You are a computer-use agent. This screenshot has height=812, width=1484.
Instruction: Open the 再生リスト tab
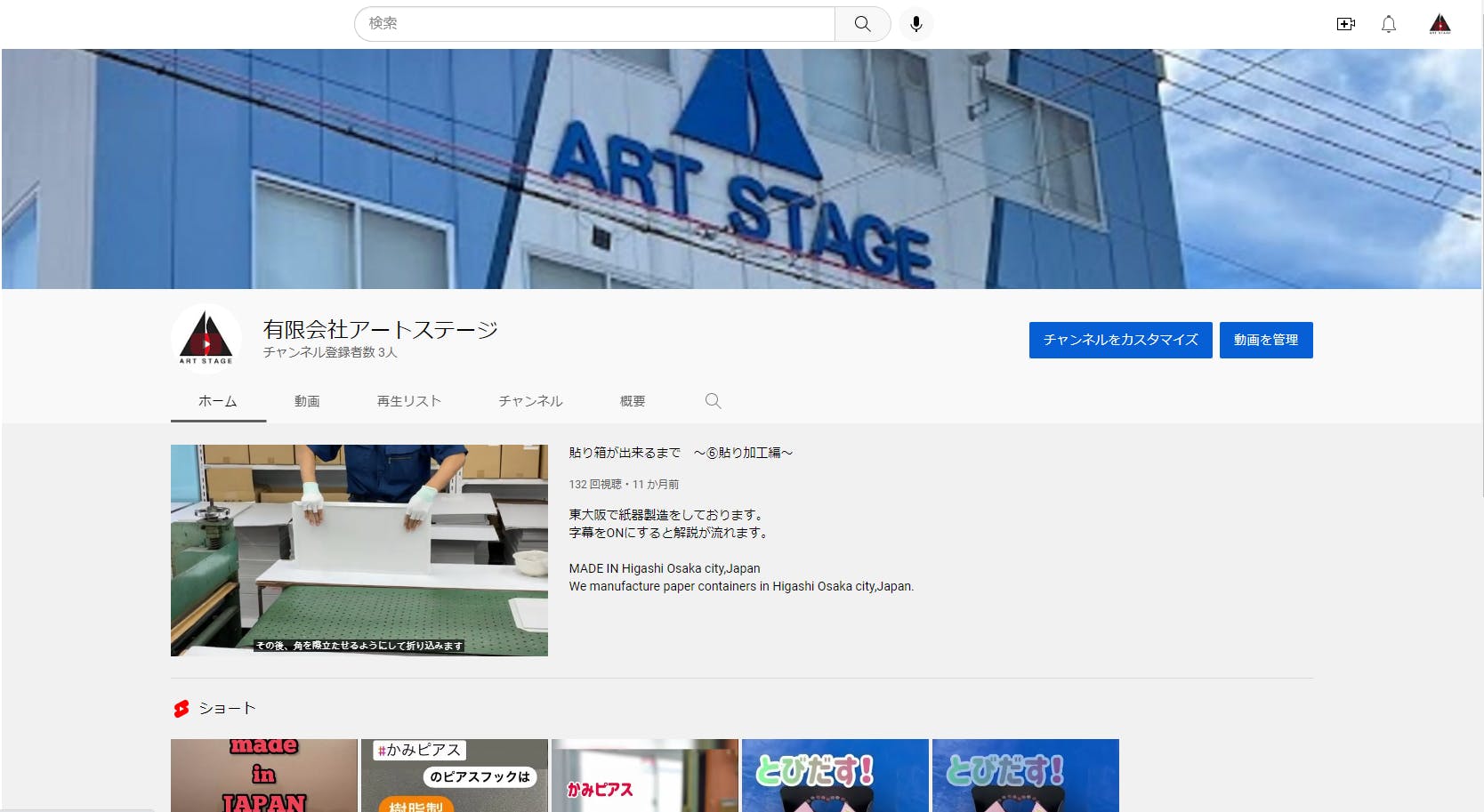click(408, 401)
